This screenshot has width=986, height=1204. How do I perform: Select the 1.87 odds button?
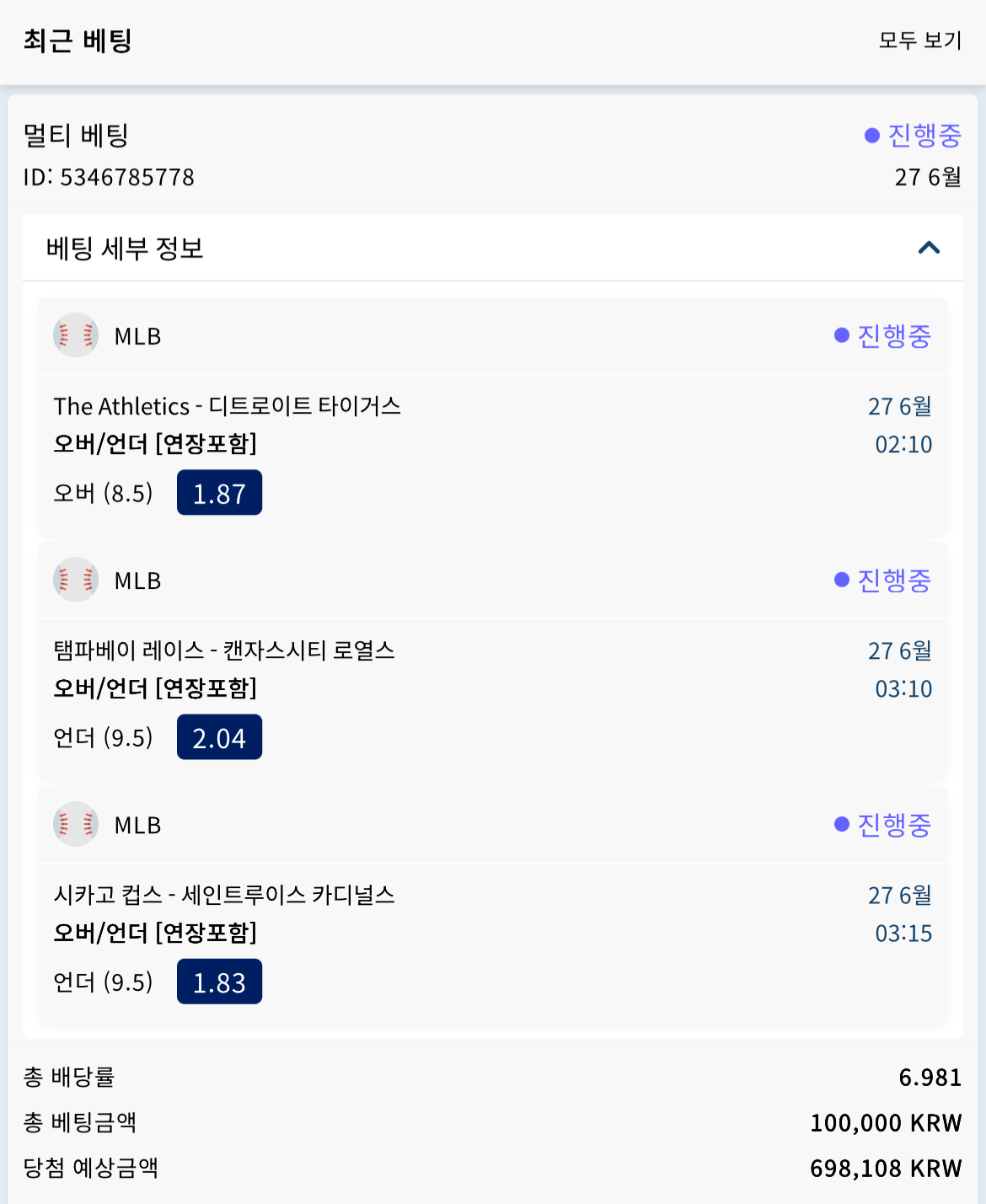(x=219, y=493)
